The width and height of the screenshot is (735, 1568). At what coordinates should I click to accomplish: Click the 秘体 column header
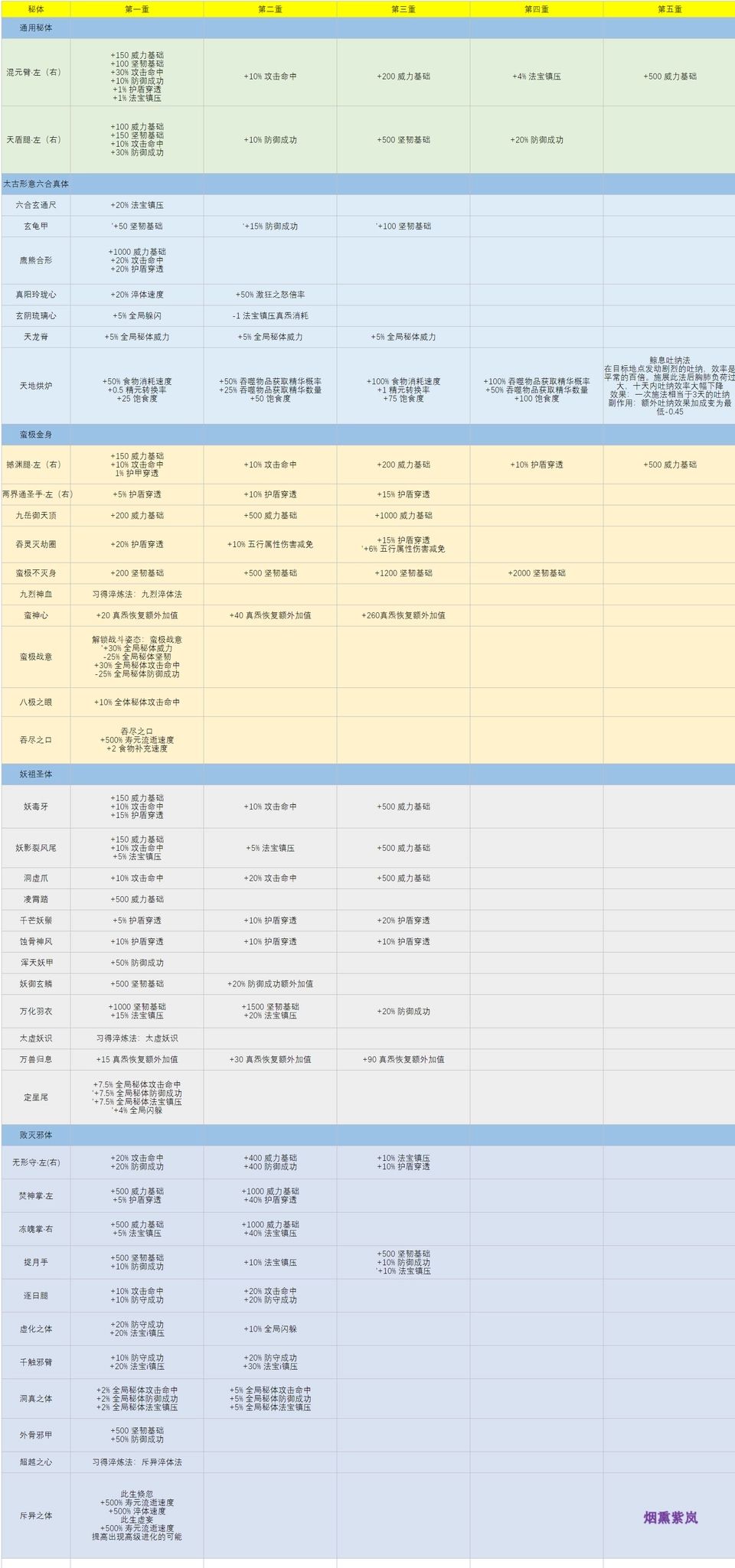36,9
